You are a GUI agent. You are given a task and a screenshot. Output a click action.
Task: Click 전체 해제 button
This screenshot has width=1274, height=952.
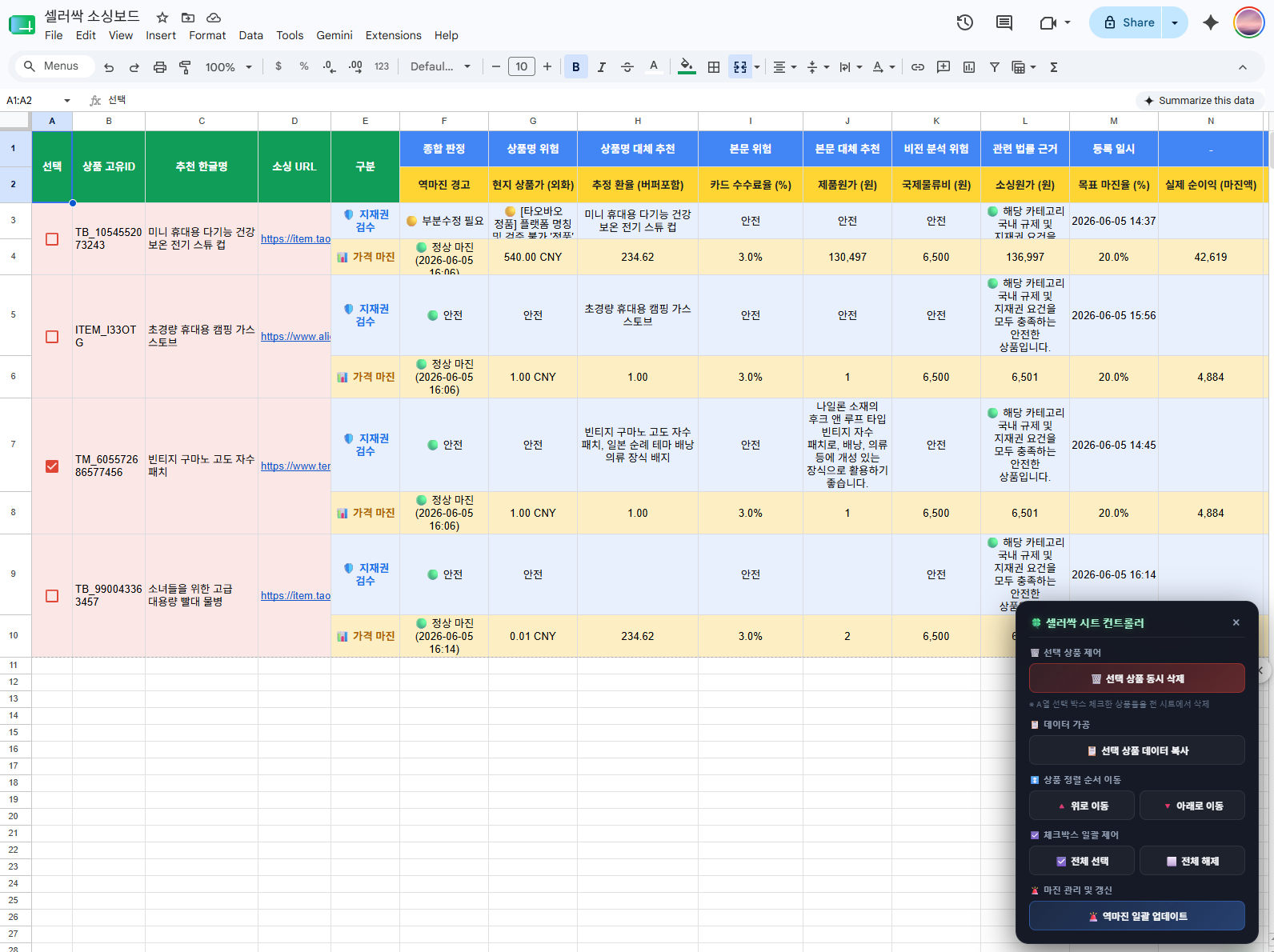click(x=1192, y=861)
